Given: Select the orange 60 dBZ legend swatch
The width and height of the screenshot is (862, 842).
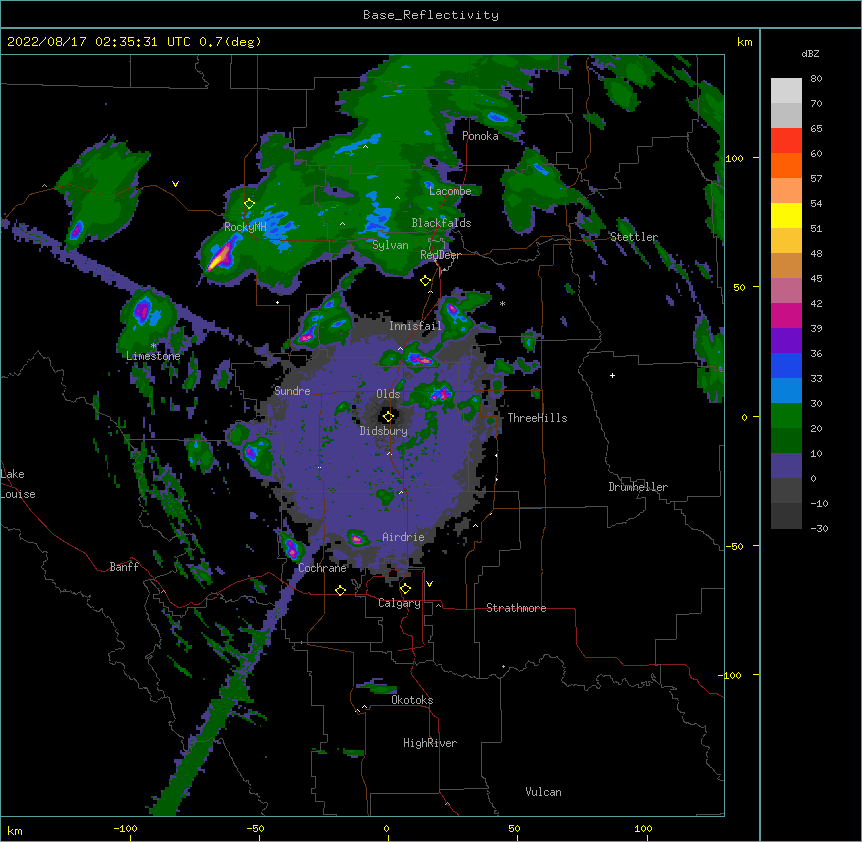Looking at the screenshot, I should (x=786, y=165).
